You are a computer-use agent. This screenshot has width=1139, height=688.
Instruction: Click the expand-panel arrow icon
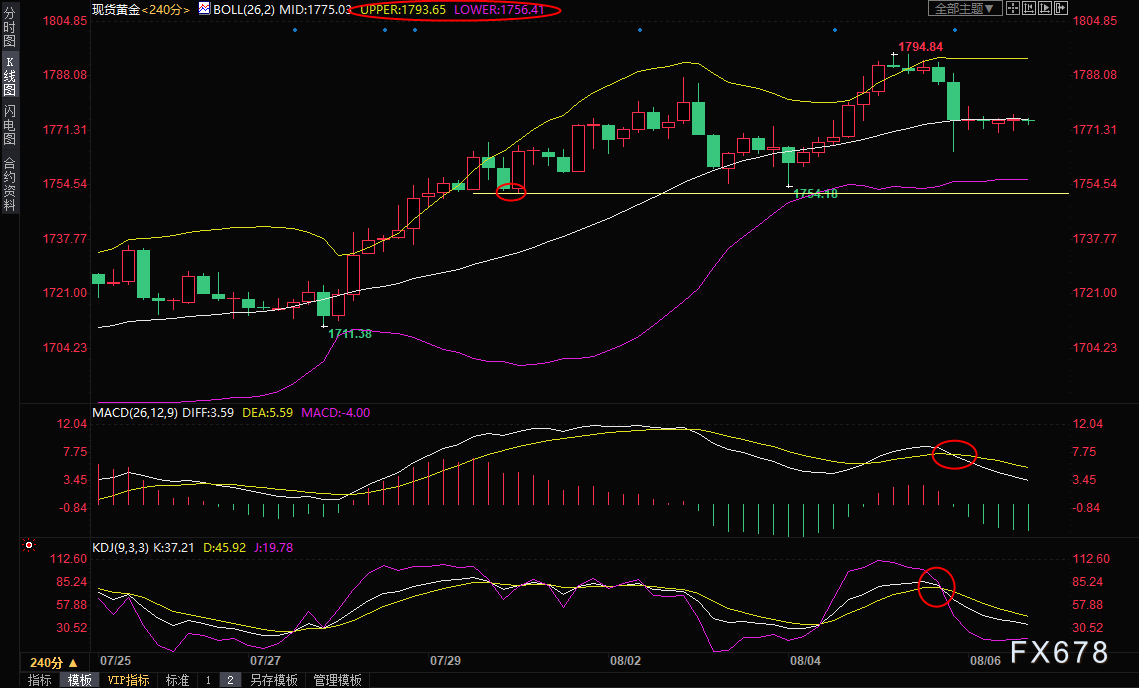click(1061, 9)
